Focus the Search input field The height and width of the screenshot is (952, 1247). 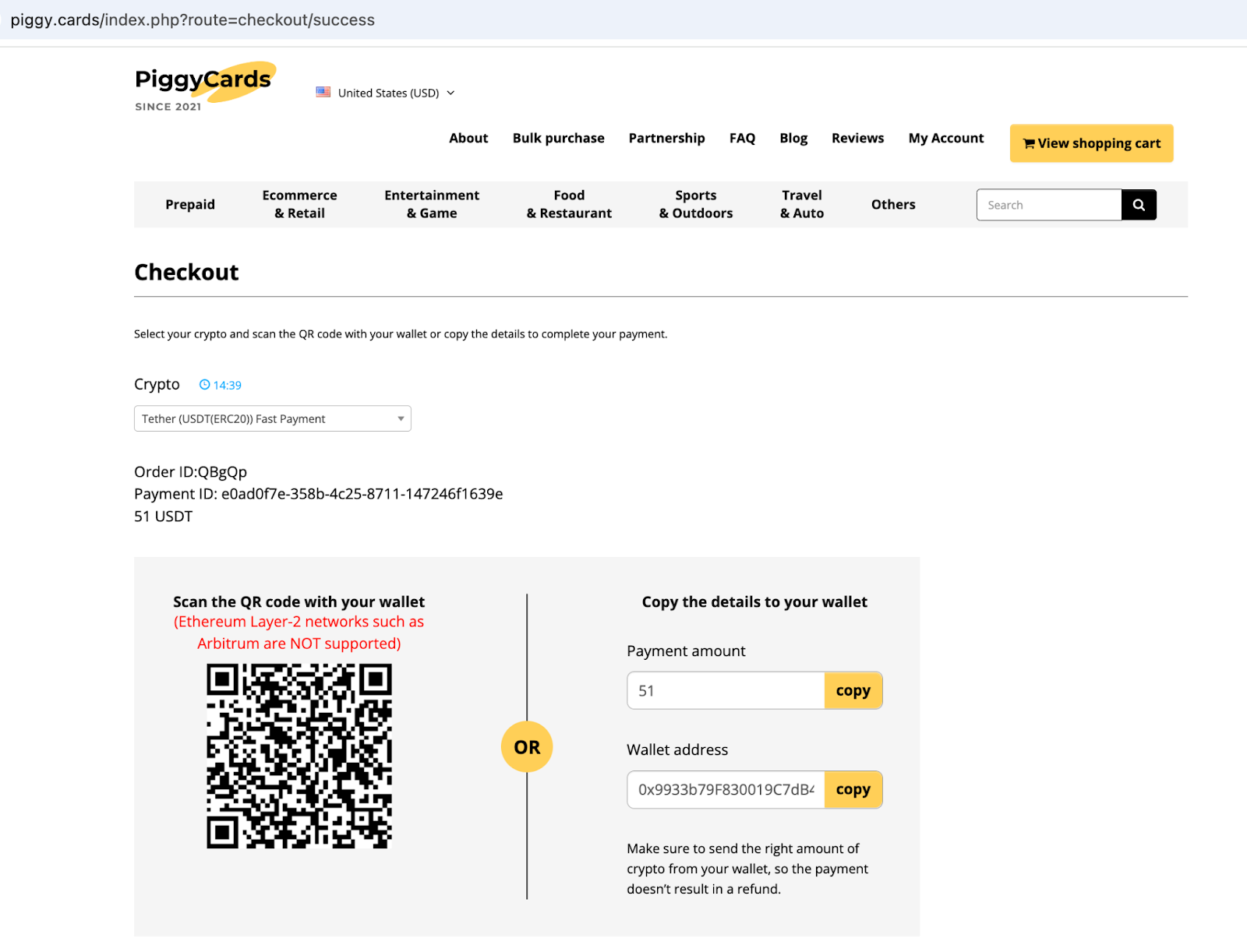pyautogui.click(x=1049, y=205)
